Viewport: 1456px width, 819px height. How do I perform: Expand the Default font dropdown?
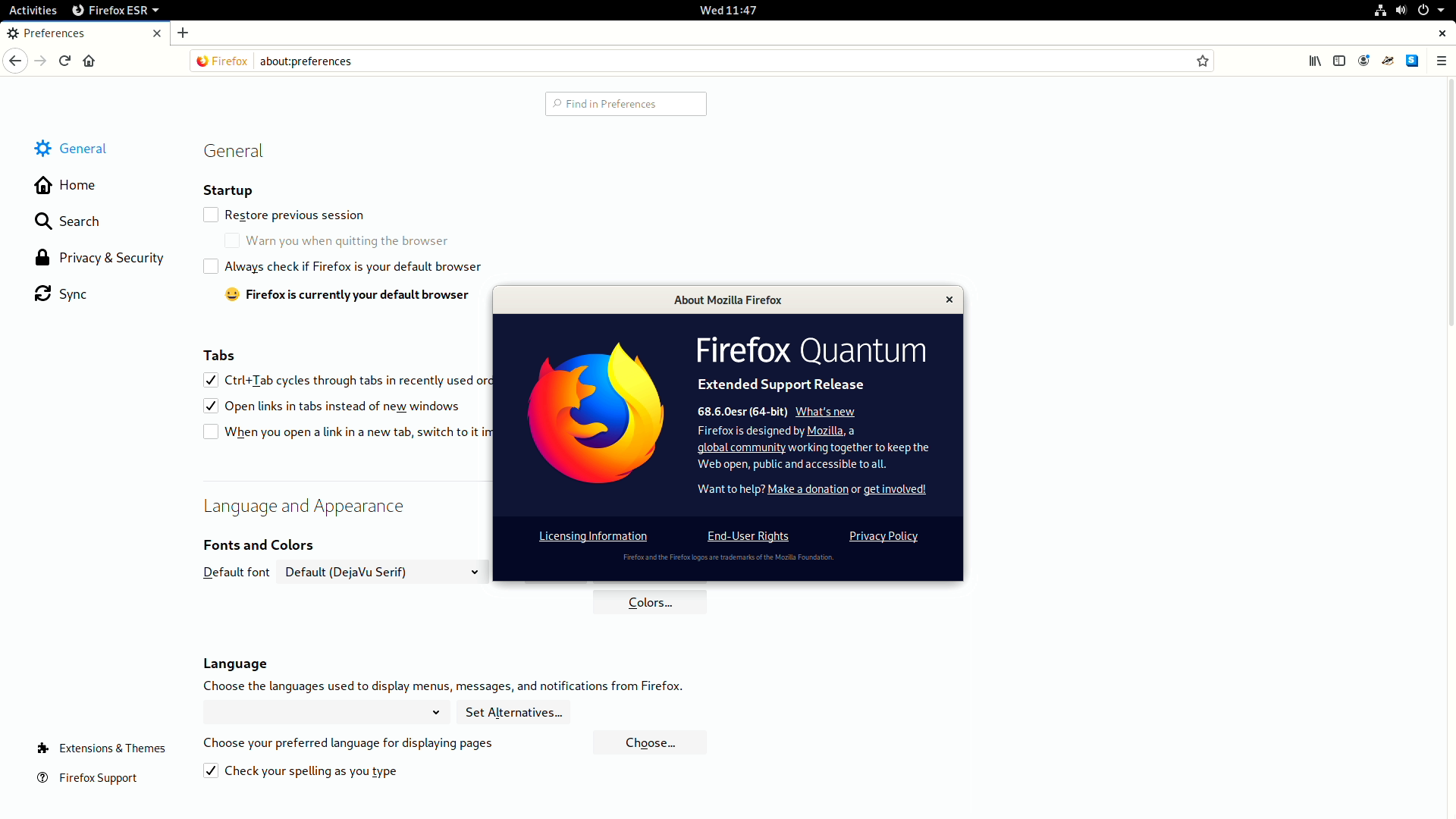coord(381,572)
